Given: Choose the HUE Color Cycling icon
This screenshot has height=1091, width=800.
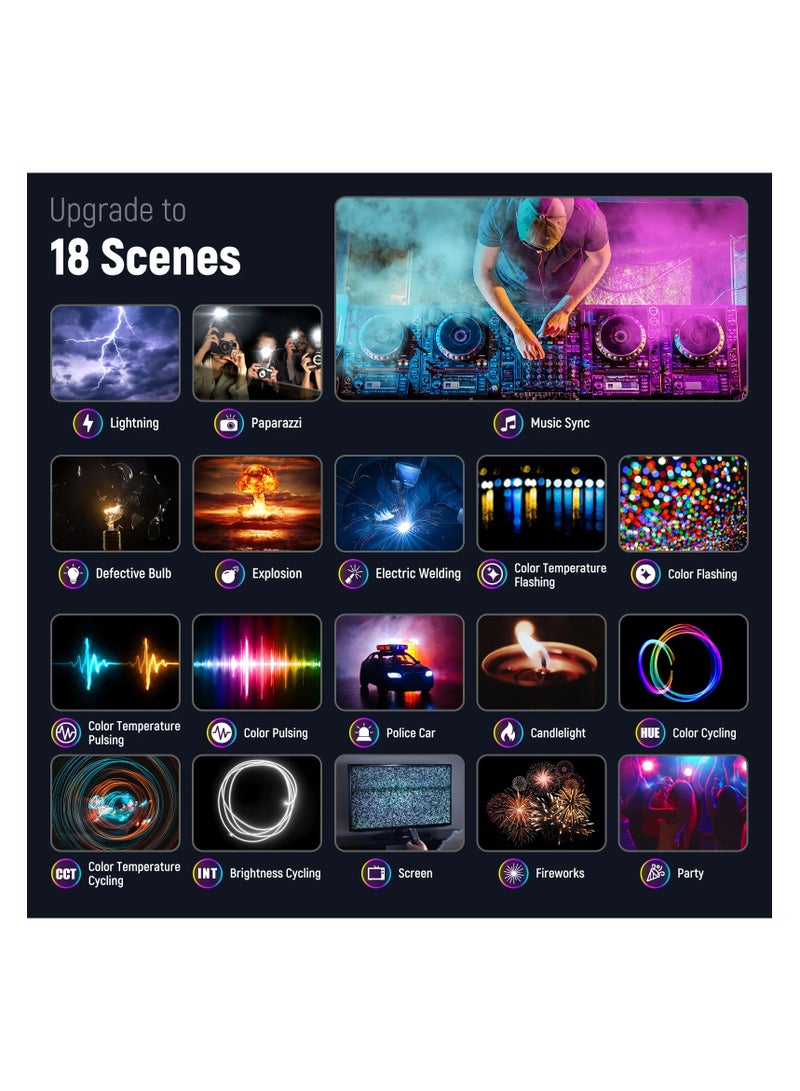Looking at the screenshot, I should tap(650, 733).
